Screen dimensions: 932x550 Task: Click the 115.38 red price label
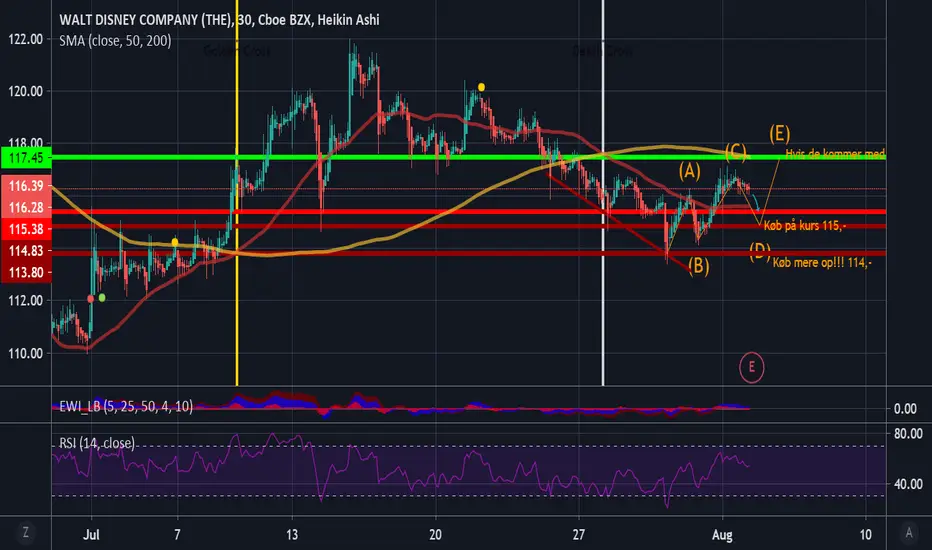coord(26,229)
